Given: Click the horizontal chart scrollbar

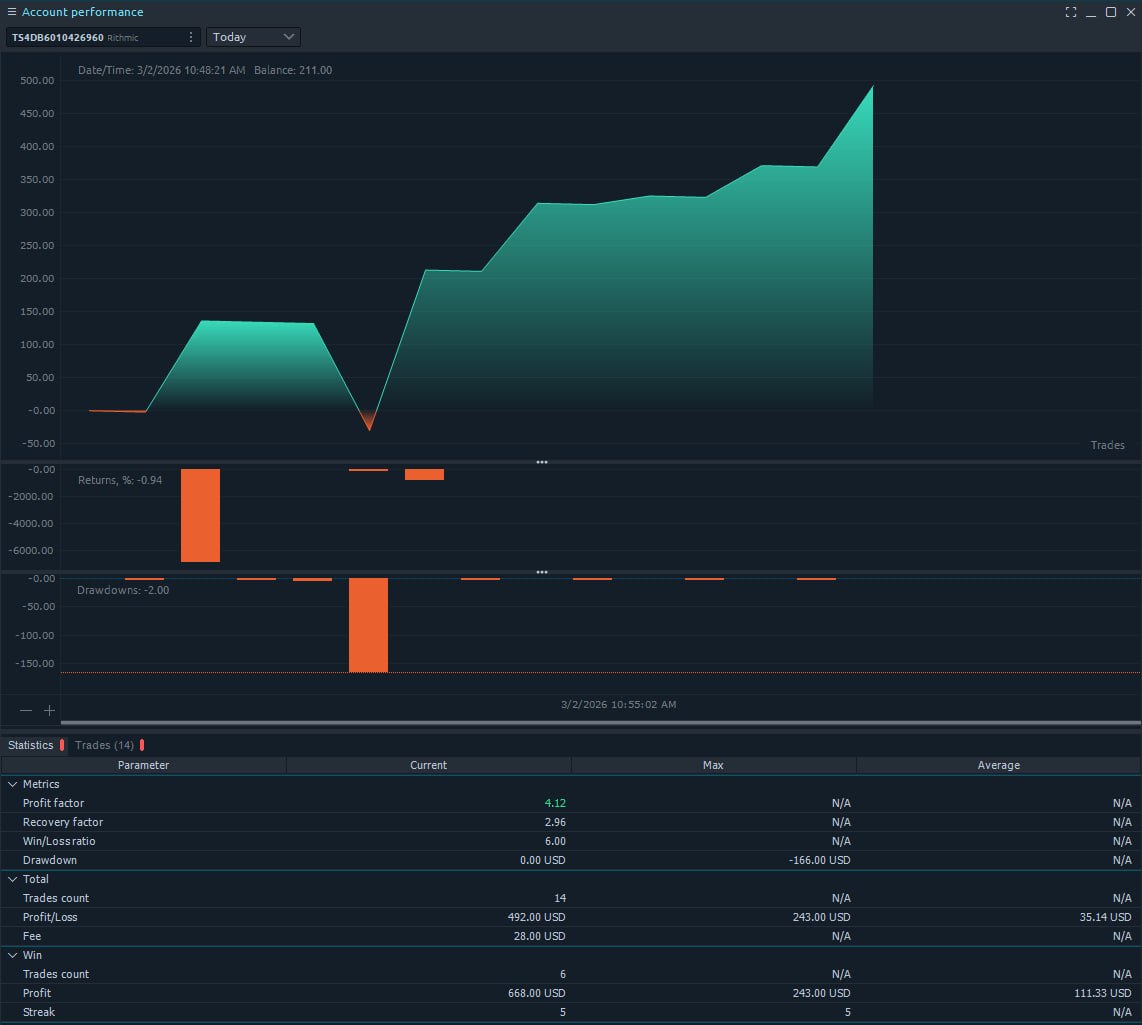Looking at the screenshot, I should 600,722.
